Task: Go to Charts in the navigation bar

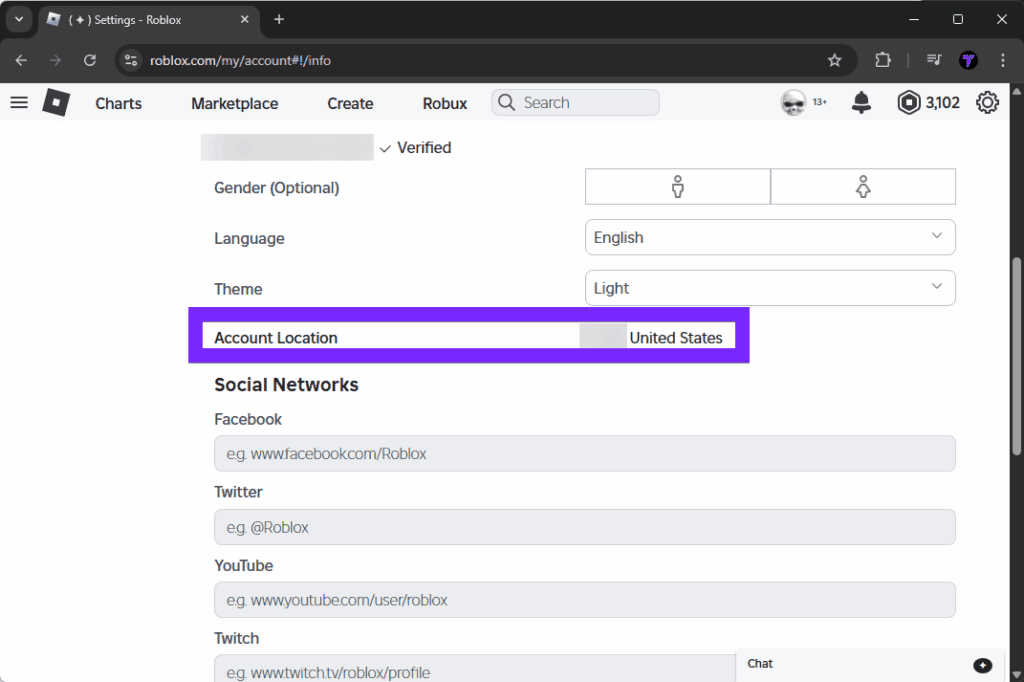Action: pyautogui.click(x=118, y=103)
